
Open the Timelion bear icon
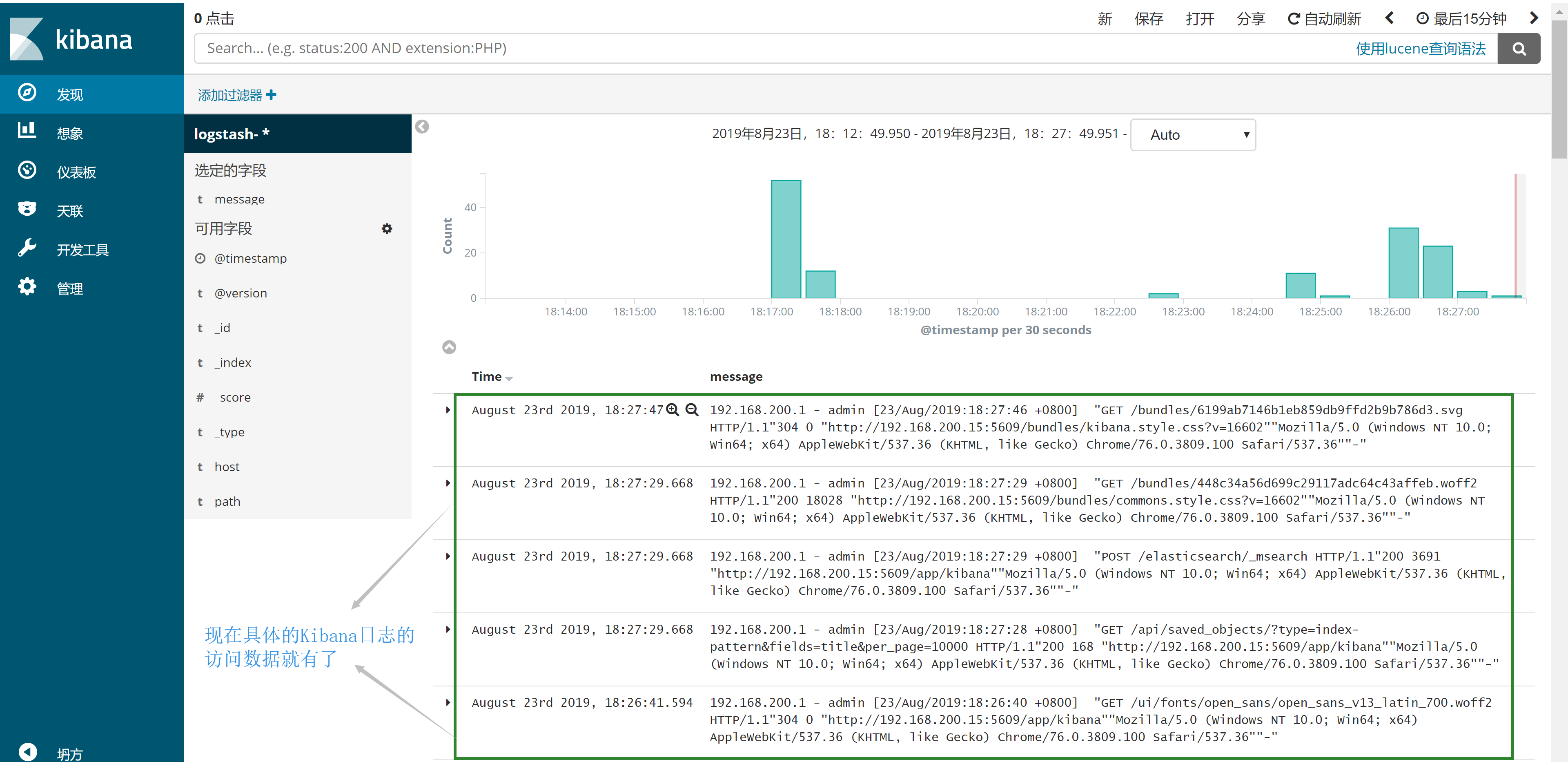click(27, 210)
